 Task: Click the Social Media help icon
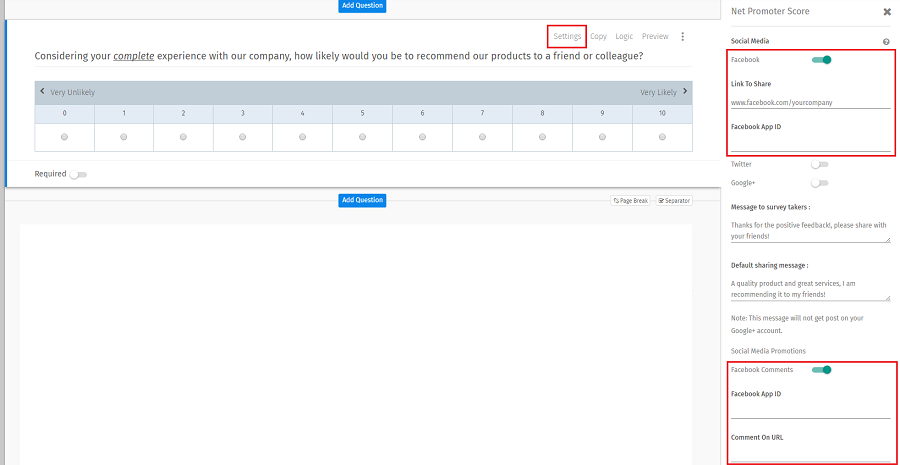(x=886, y=42)
